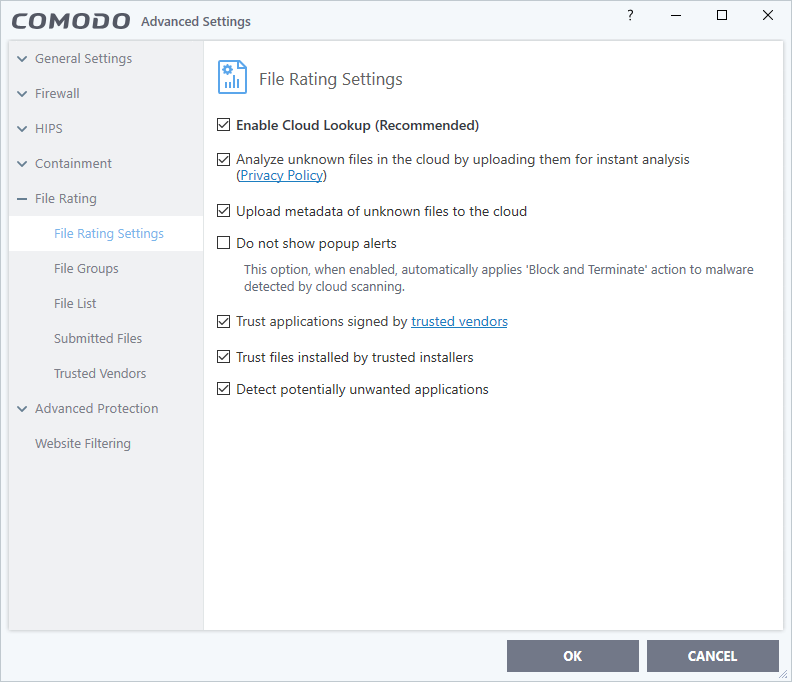Select the General Settings label

pos(83,59)
